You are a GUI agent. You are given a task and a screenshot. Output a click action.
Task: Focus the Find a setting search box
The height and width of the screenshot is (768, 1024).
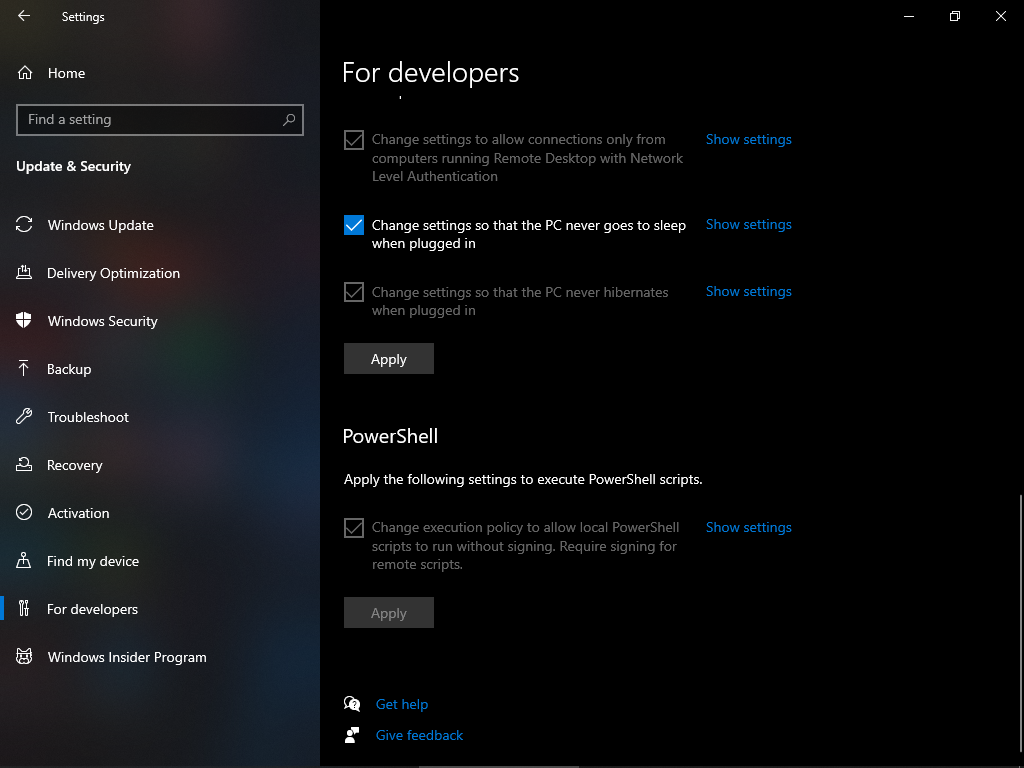tap(160, 120)
